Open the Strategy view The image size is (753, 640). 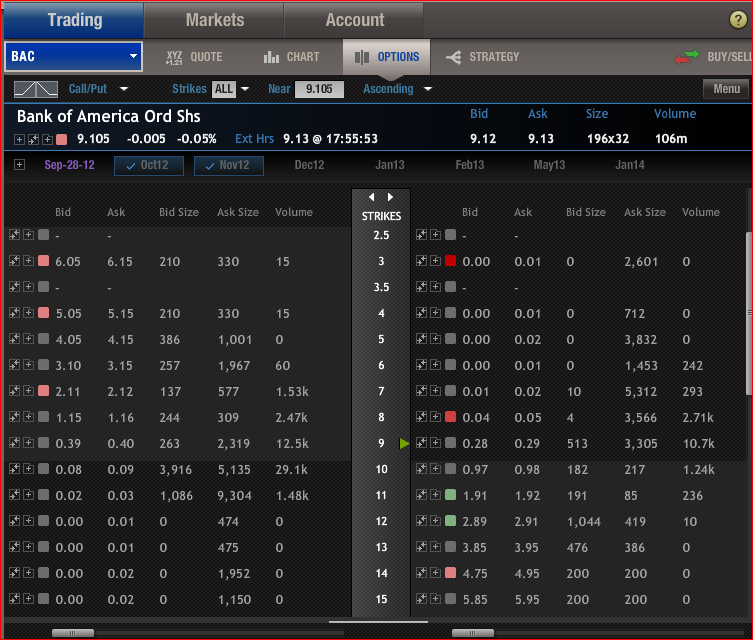point(482,57)
